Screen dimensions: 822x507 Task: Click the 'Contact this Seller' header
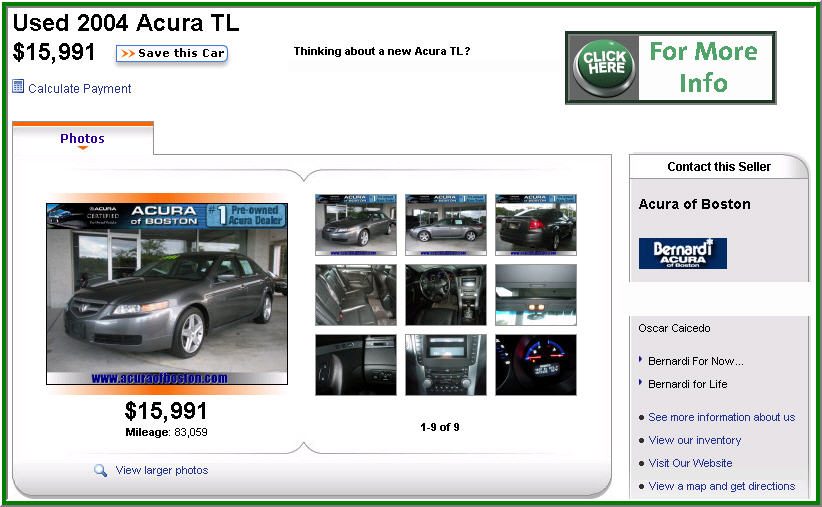[719, 167]
